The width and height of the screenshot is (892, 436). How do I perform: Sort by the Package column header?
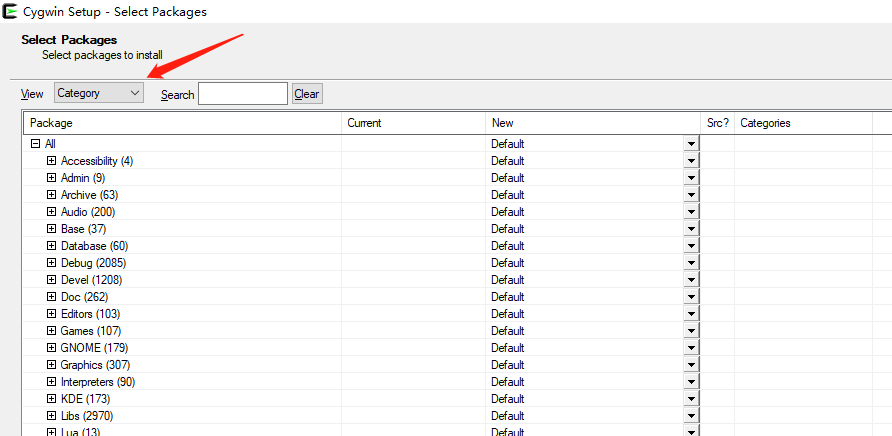point(183,123)
